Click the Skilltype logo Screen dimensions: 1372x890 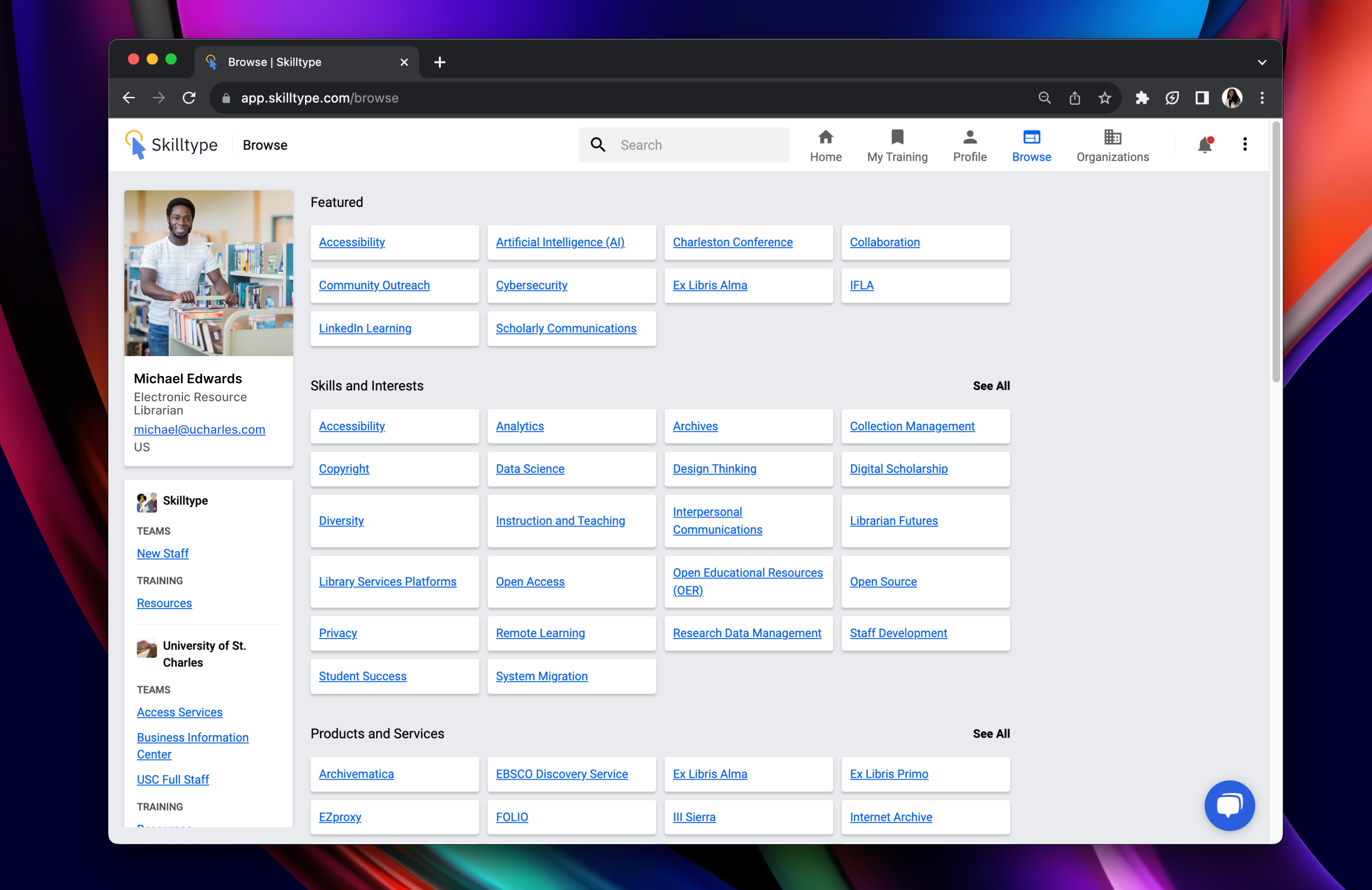tap(171, 145)
